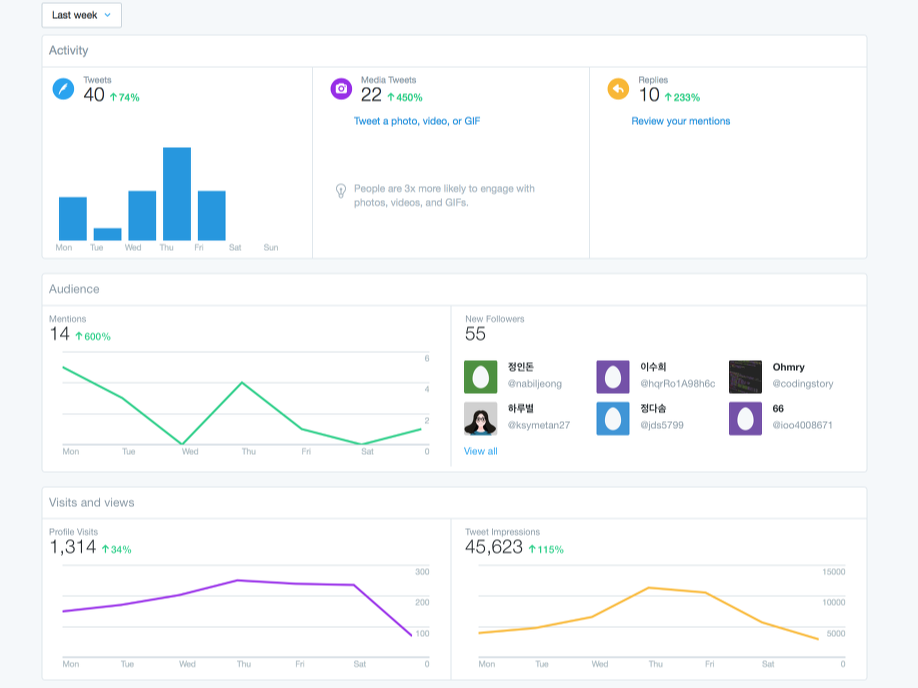Open the avatar of follower @jds5799
Screen dimensions: 918x688
tap(613, 419)
